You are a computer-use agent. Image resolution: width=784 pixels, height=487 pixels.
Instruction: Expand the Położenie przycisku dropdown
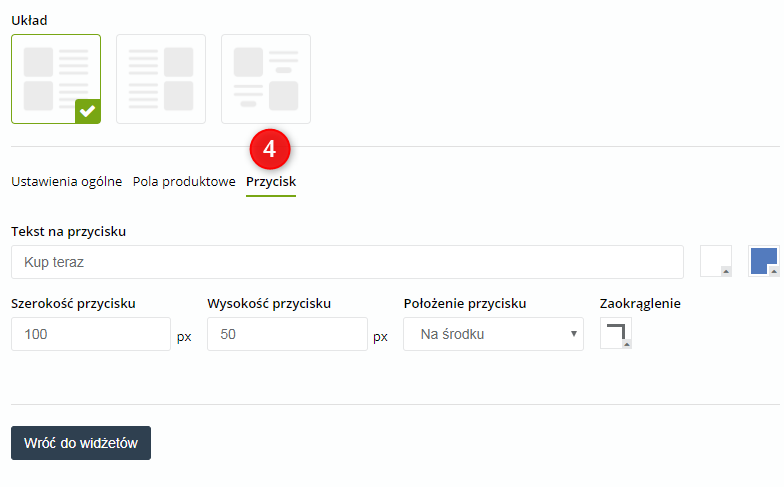tap(494, 334)
